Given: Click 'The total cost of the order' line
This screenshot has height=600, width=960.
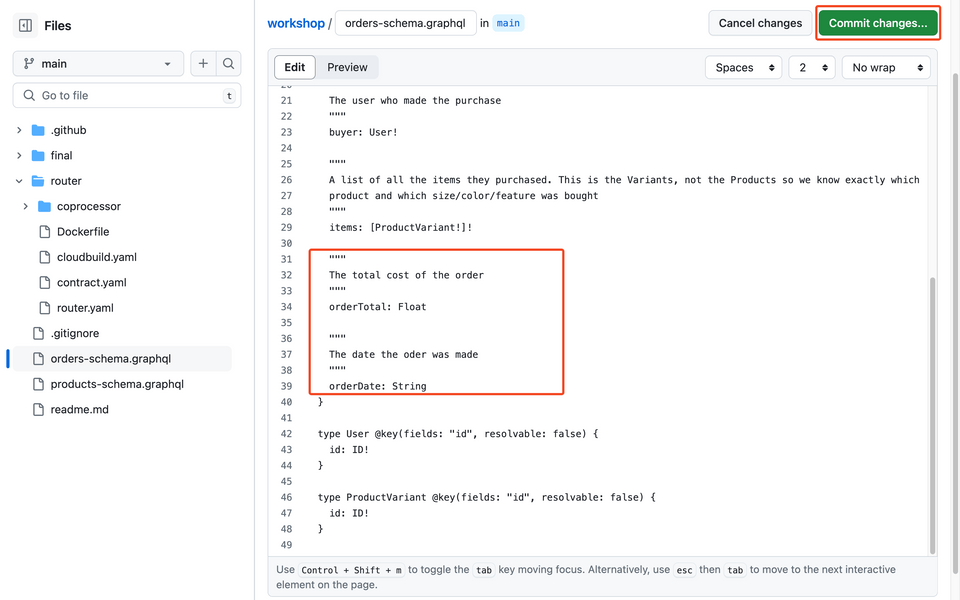Looking at the screenshot, I should (406, 275).
